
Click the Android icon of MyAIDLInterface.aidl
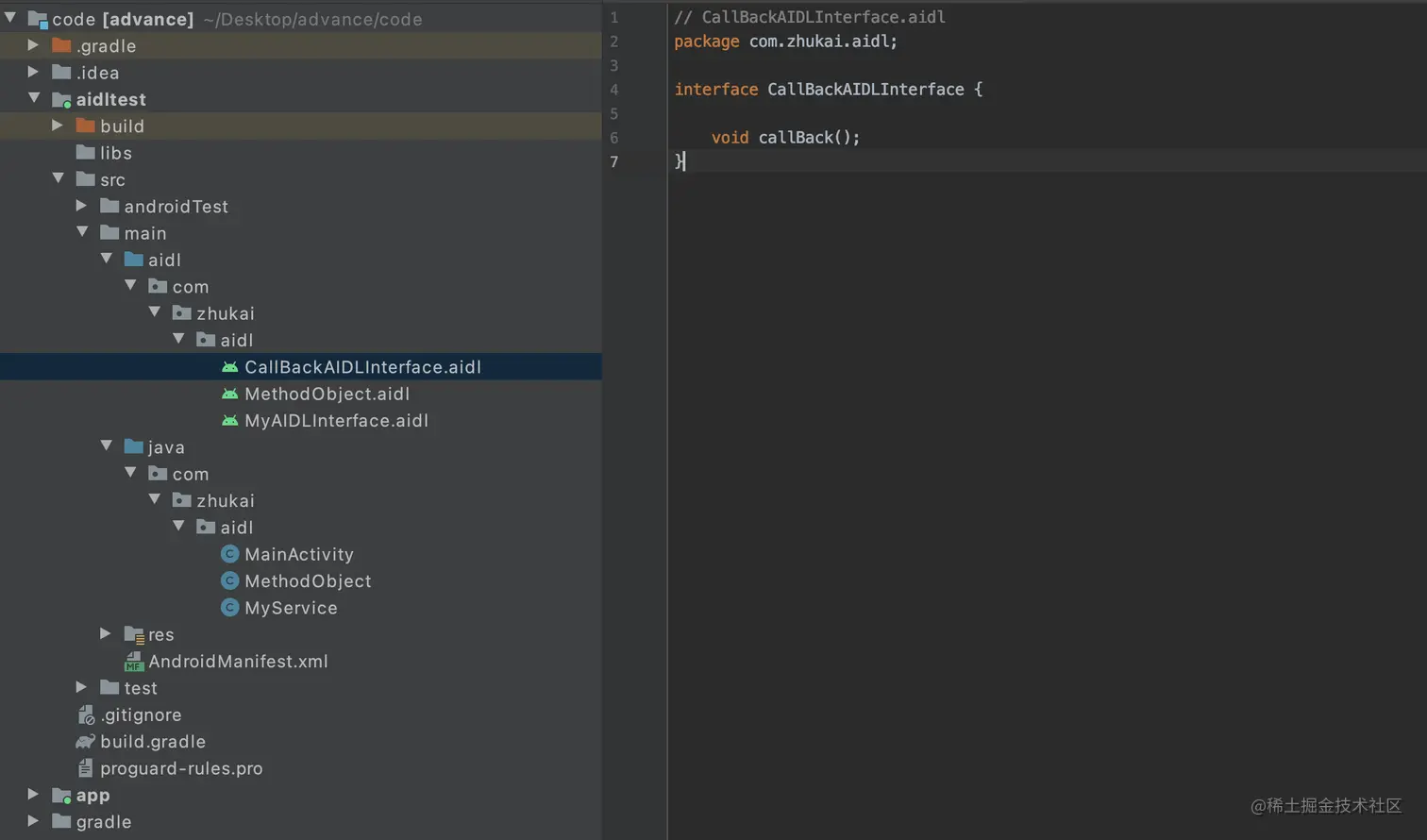point(229,420)
